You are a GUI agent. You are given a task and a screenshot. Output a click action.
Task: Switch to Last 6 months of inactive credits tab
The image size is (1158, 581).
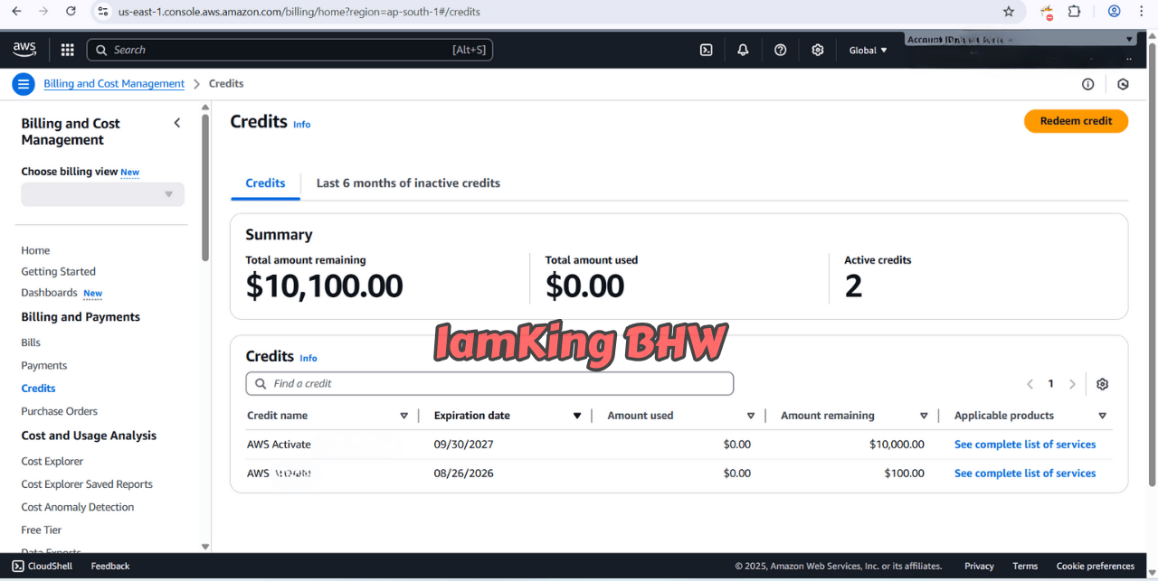coord(408,183)
